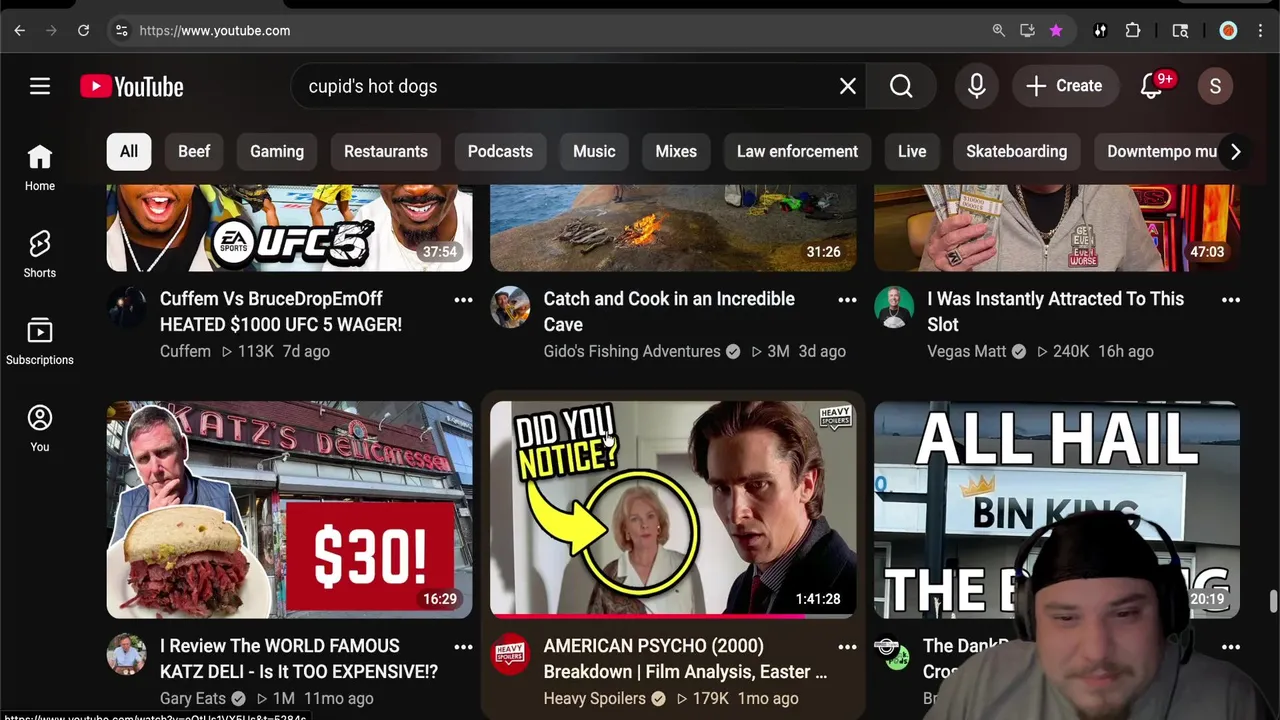The image size is (1280, 720).
Task: Open more options for American Psycho video
Action: (847, 647)
